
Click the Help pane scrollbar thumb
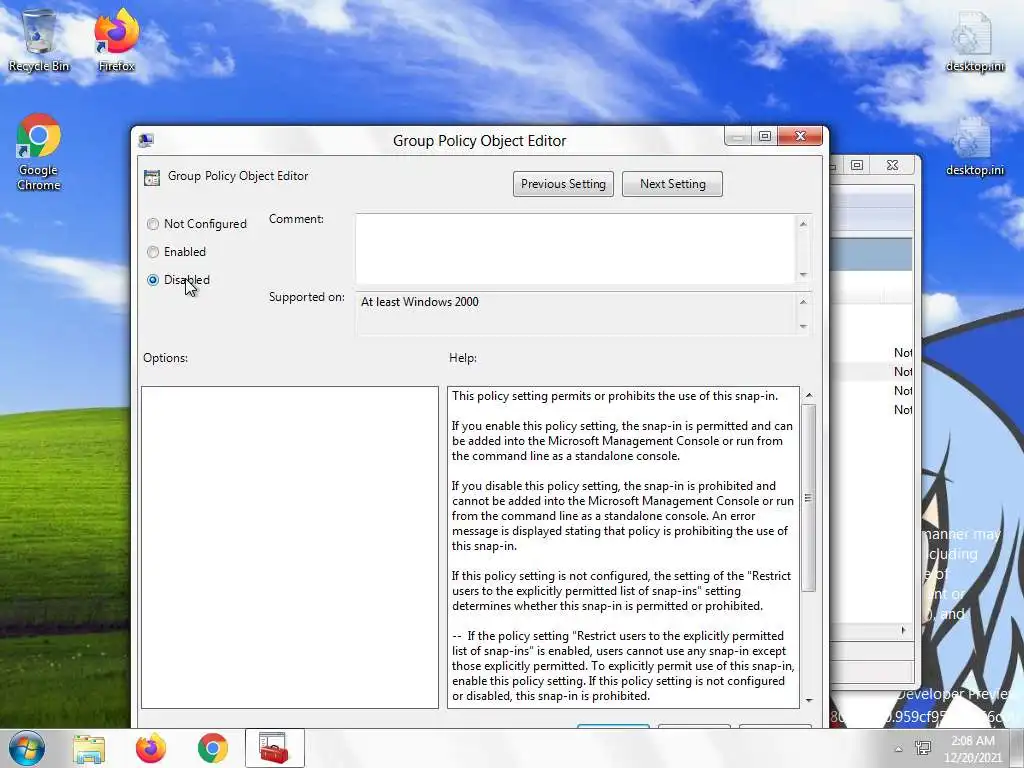click(x=808, y=498)
